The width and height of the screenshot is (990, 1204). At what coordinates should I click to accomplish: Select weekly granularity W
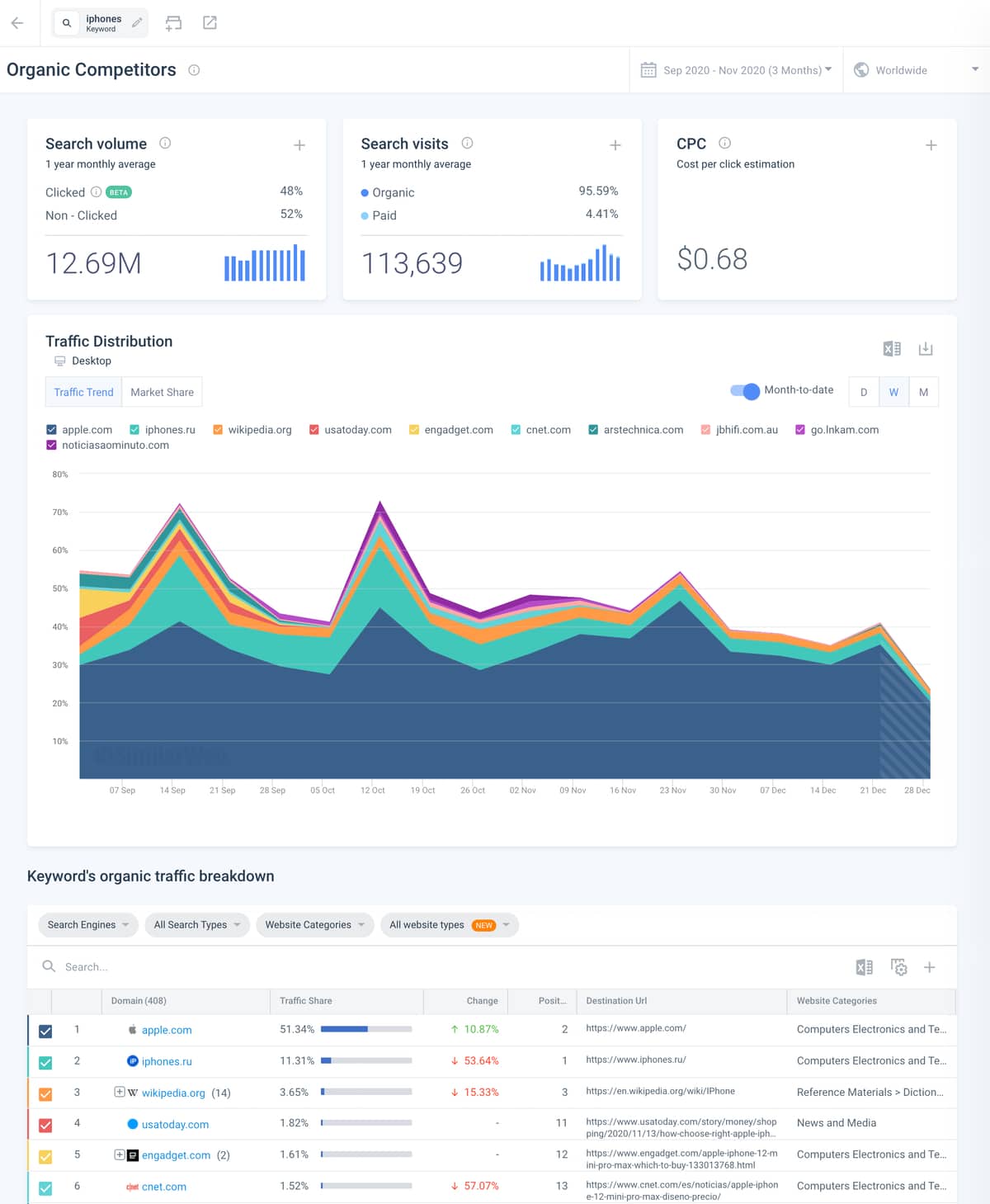click(x=893, y=392)
